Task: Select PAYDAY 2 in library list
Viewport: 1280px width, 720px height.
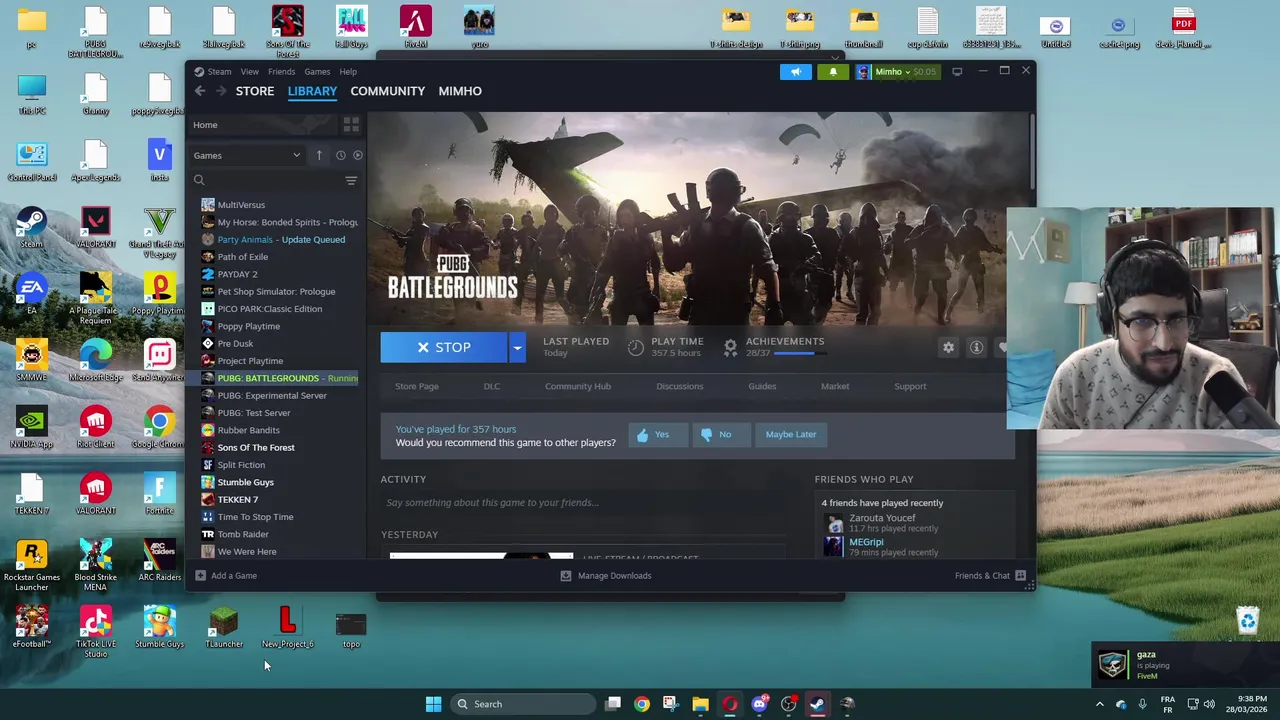Action: [x=237, y=274]
